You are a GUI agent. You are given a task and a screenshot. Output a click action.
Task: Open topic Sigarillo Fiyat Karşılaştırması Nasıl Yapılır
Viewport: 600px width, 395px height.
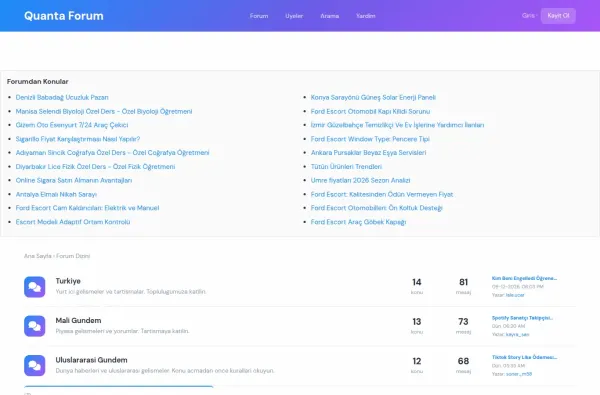78,139
